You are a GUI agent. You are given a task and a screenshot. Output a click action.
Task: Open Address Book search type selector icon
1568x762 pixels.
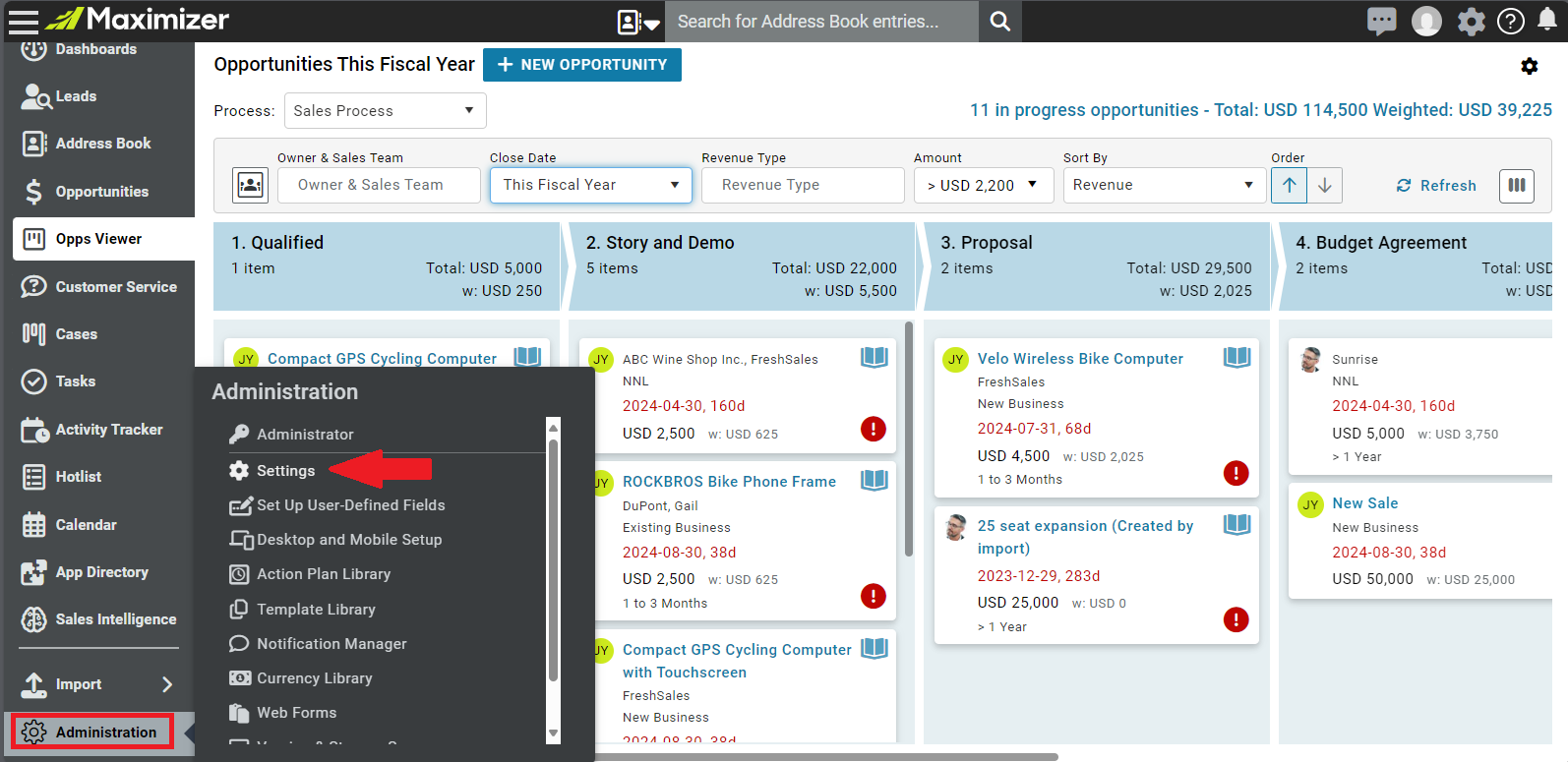pos(637,22)
